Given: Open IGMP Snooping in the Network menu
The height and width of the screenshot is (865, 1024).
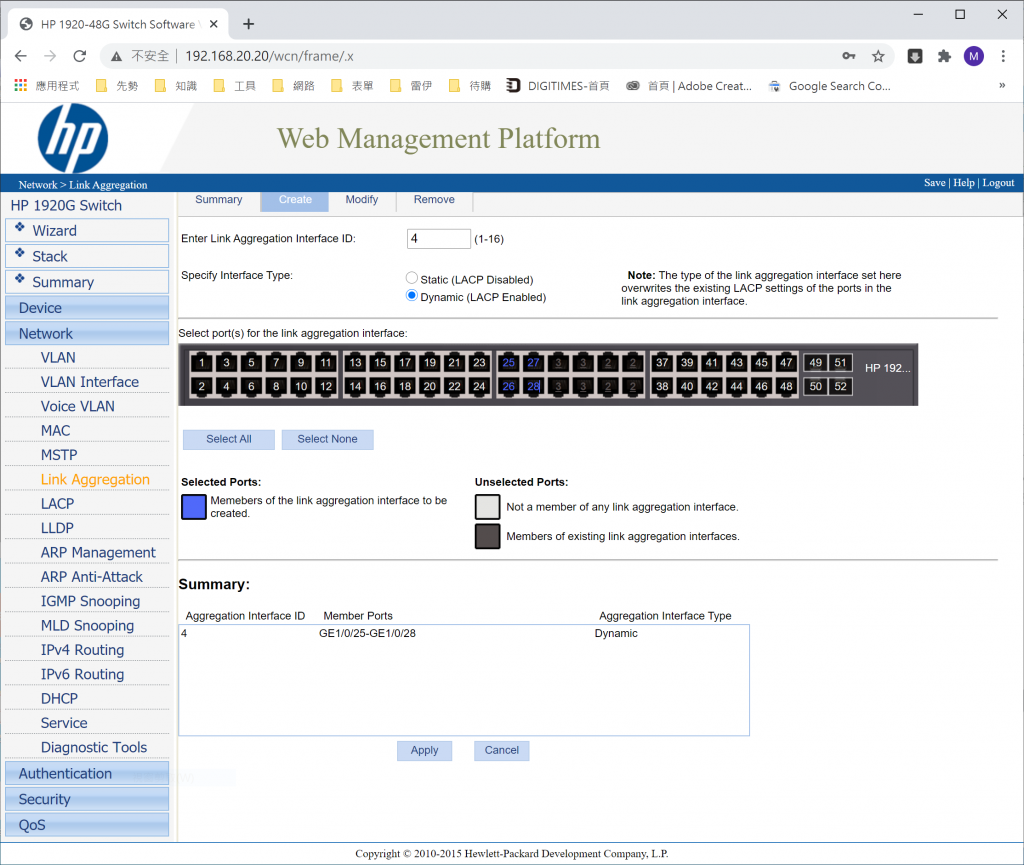Looking at the screenshot, I should tap(90, 601).
